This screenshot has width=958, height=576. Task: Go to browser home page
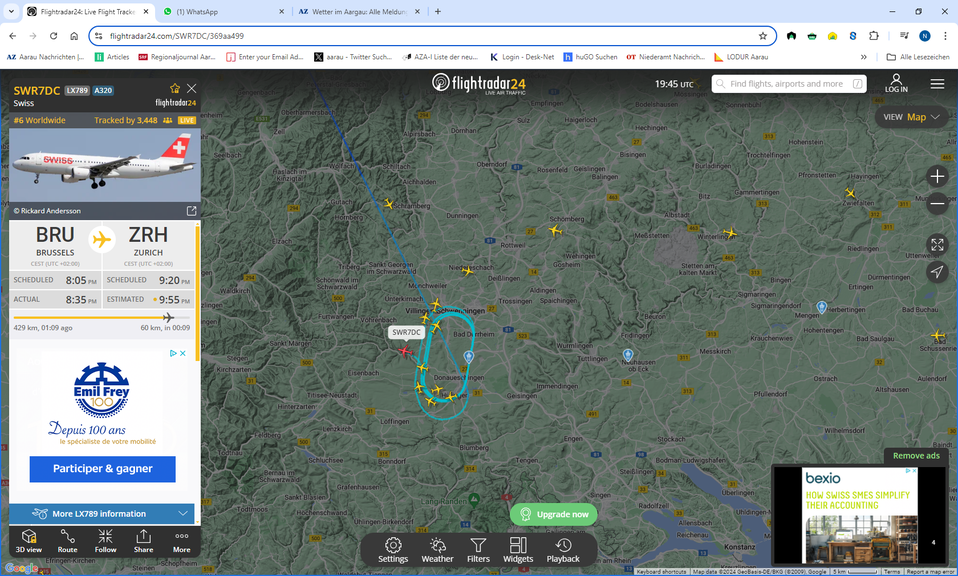pyautogui.click(x=74, y=36)
